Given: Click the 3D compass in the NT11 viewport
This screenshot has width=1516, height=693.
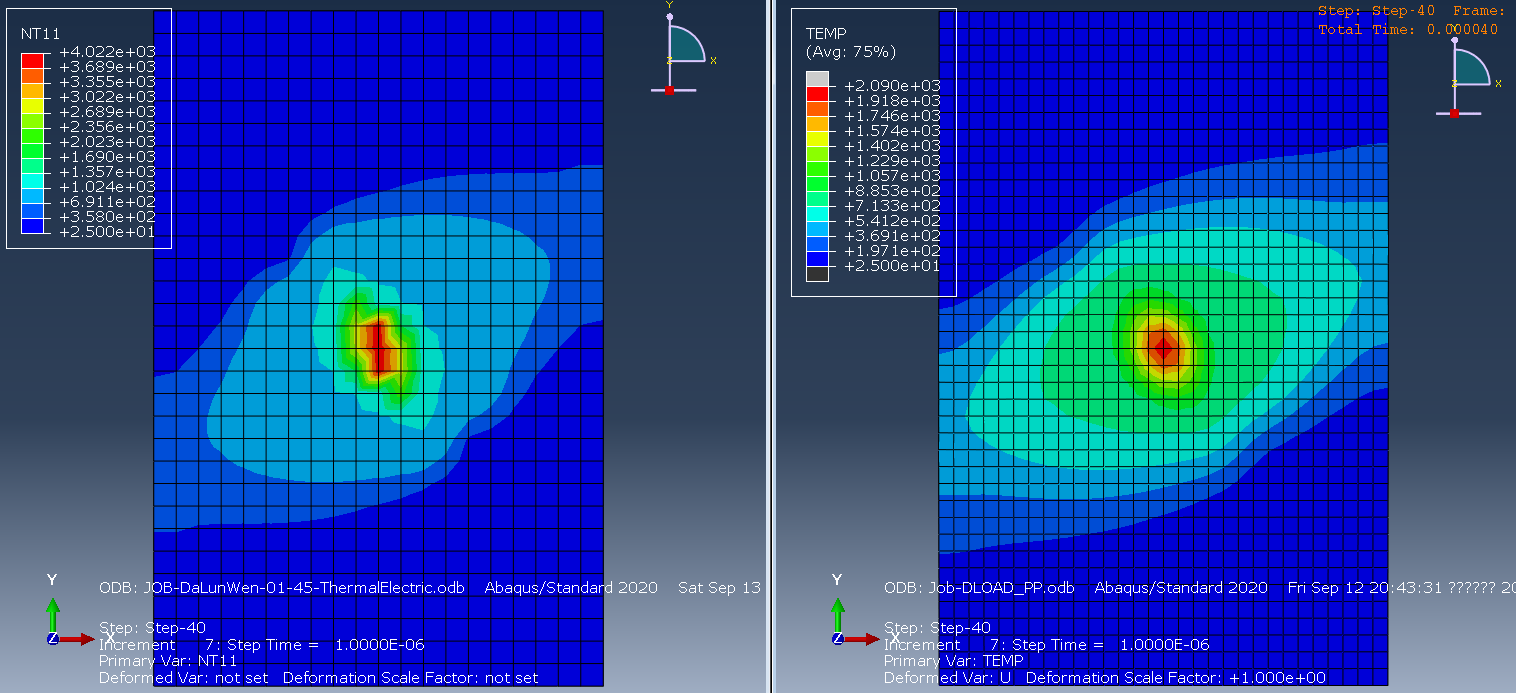Looking at the screenshot, I should click(684, 50).
